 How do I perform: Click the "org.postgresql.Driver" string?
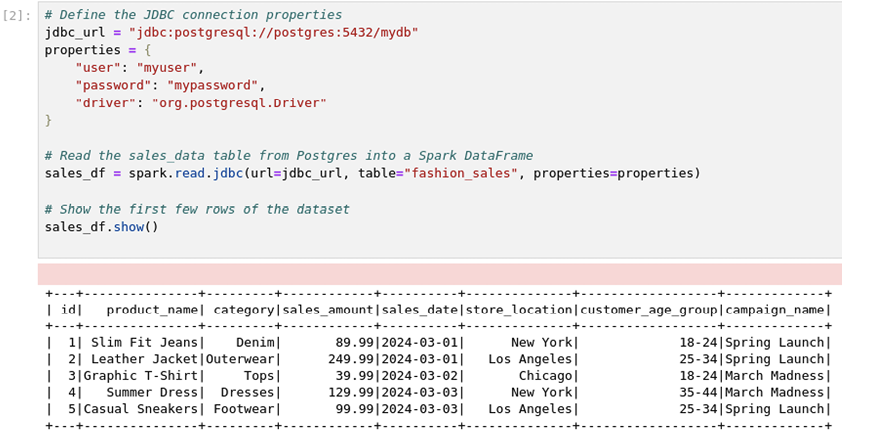click(239, 103)
